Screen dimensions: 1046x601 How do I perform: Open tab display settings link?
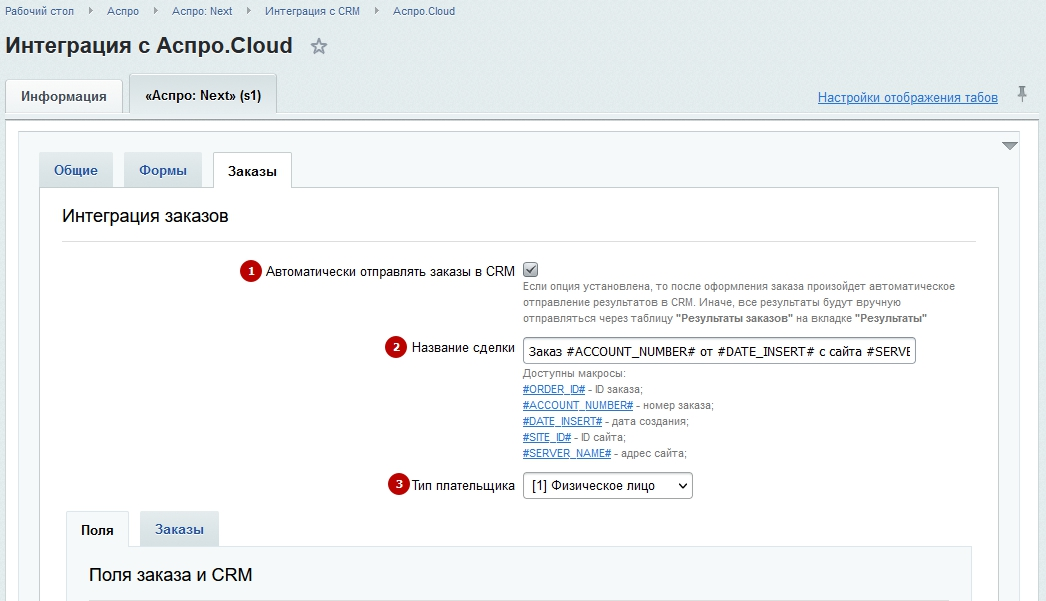coord(907,97)
